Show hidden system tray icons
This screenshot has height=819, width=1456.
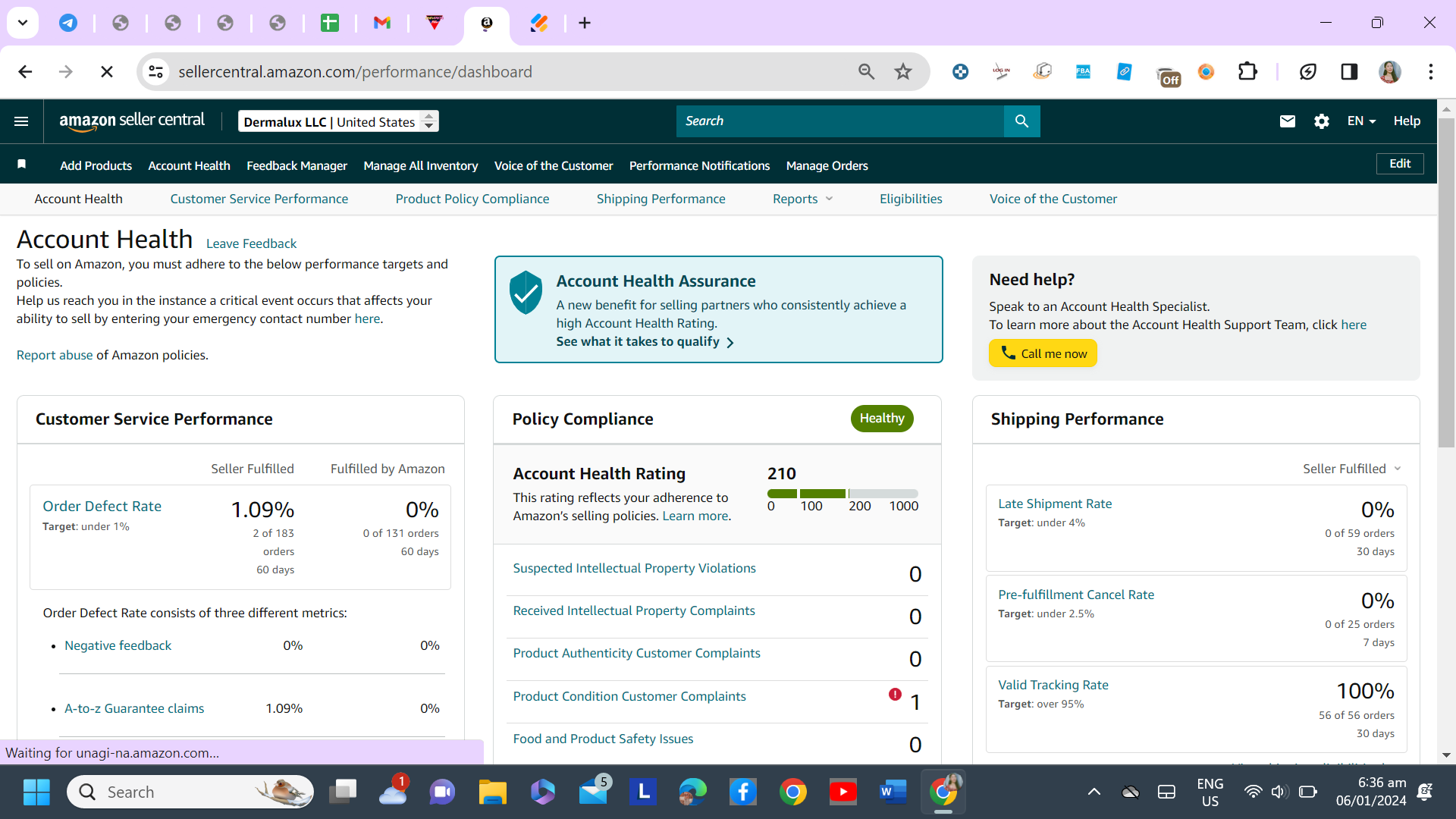coord(1094,792)
